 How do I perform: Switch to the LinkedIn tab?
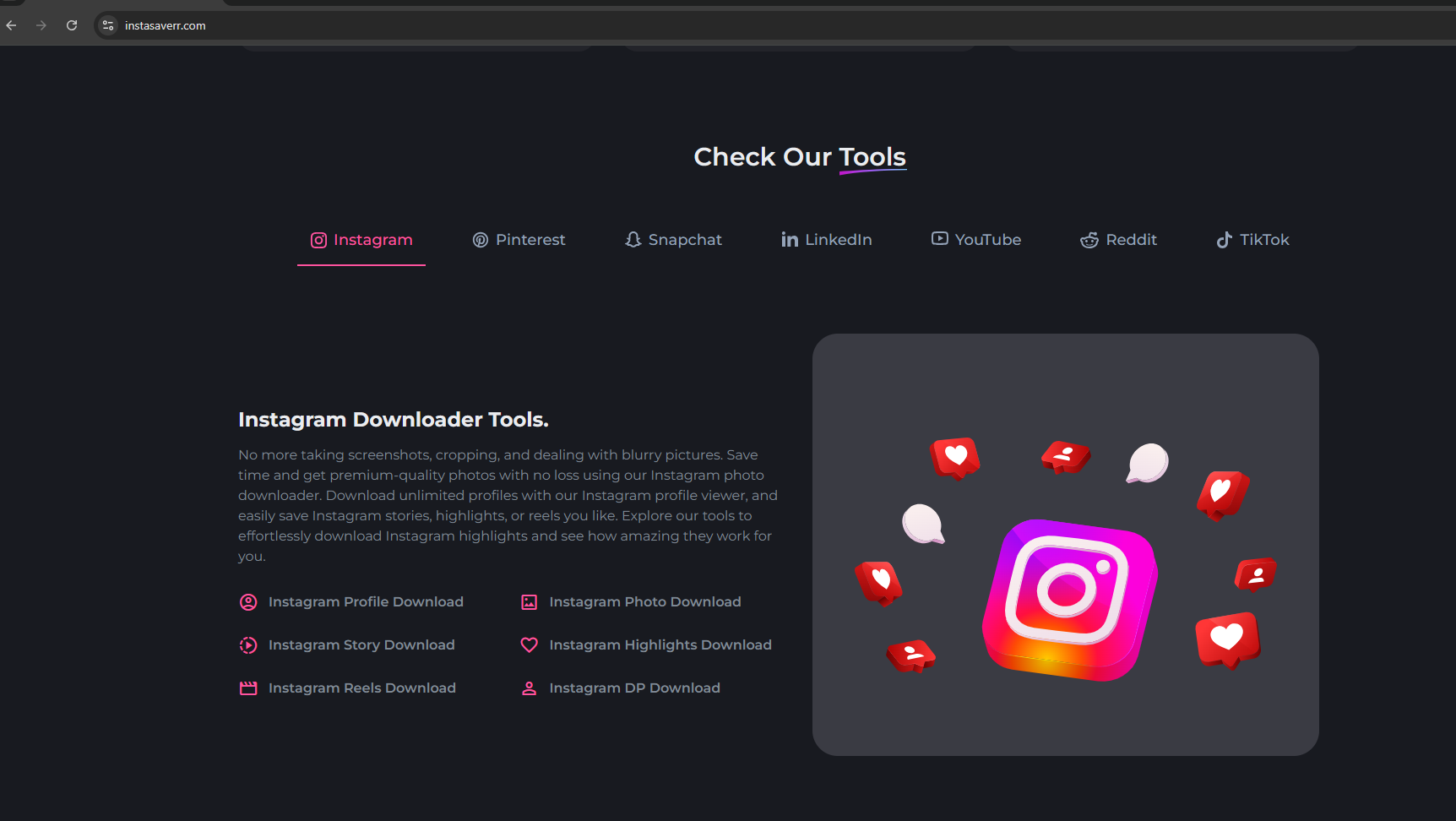pyautogui.click(x=827, y=240)
